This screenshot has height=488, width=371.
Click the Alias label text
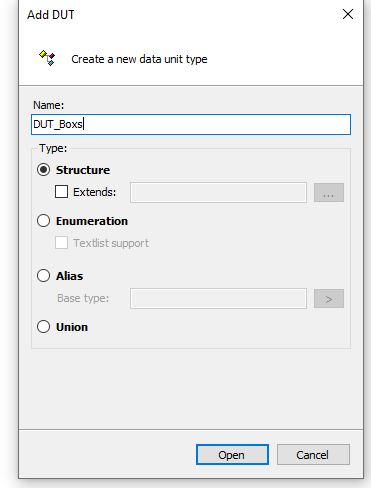(70, 276)
